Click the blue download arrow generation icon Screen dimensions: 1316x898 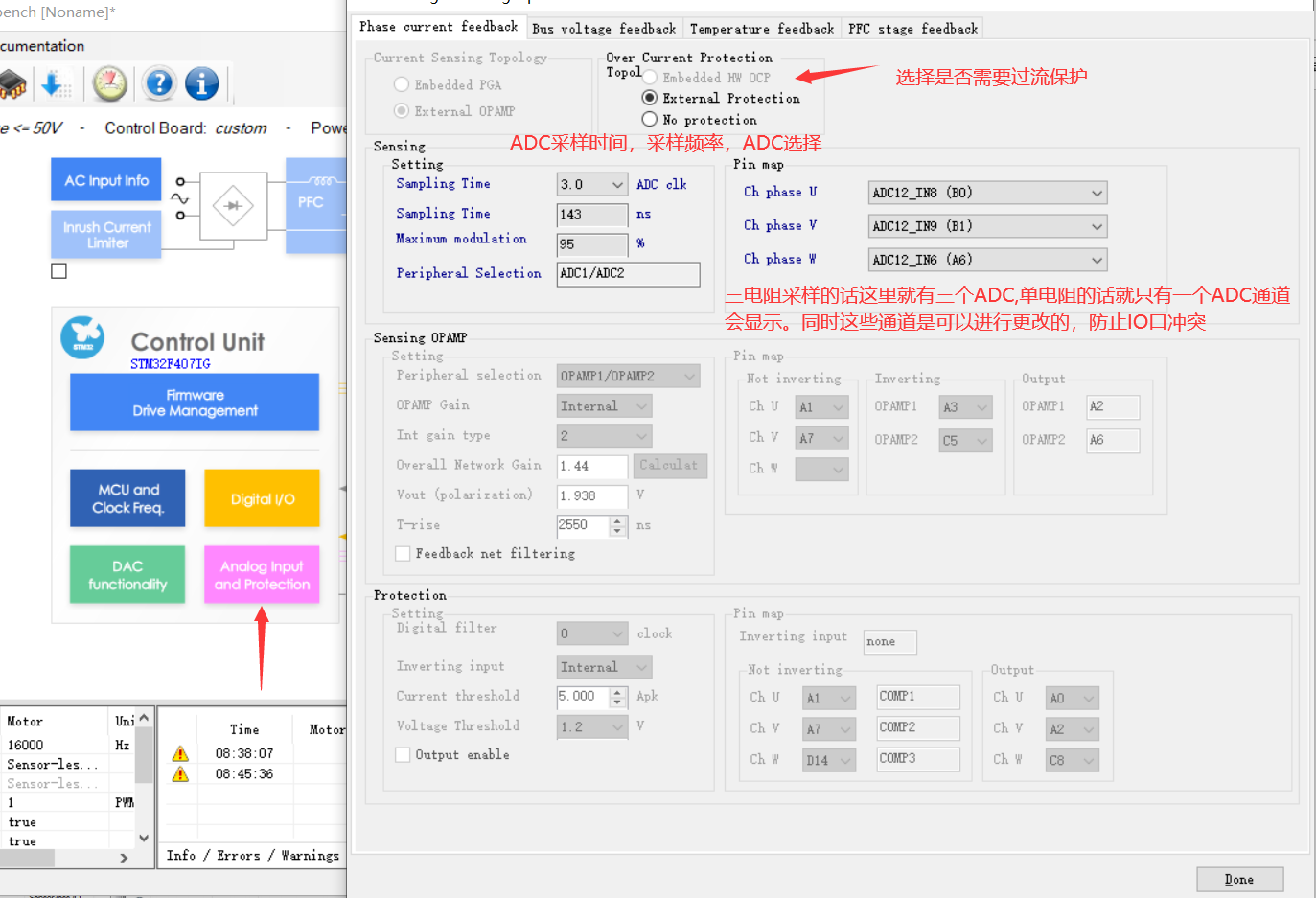pyautogui.click(x=56, y=84)
